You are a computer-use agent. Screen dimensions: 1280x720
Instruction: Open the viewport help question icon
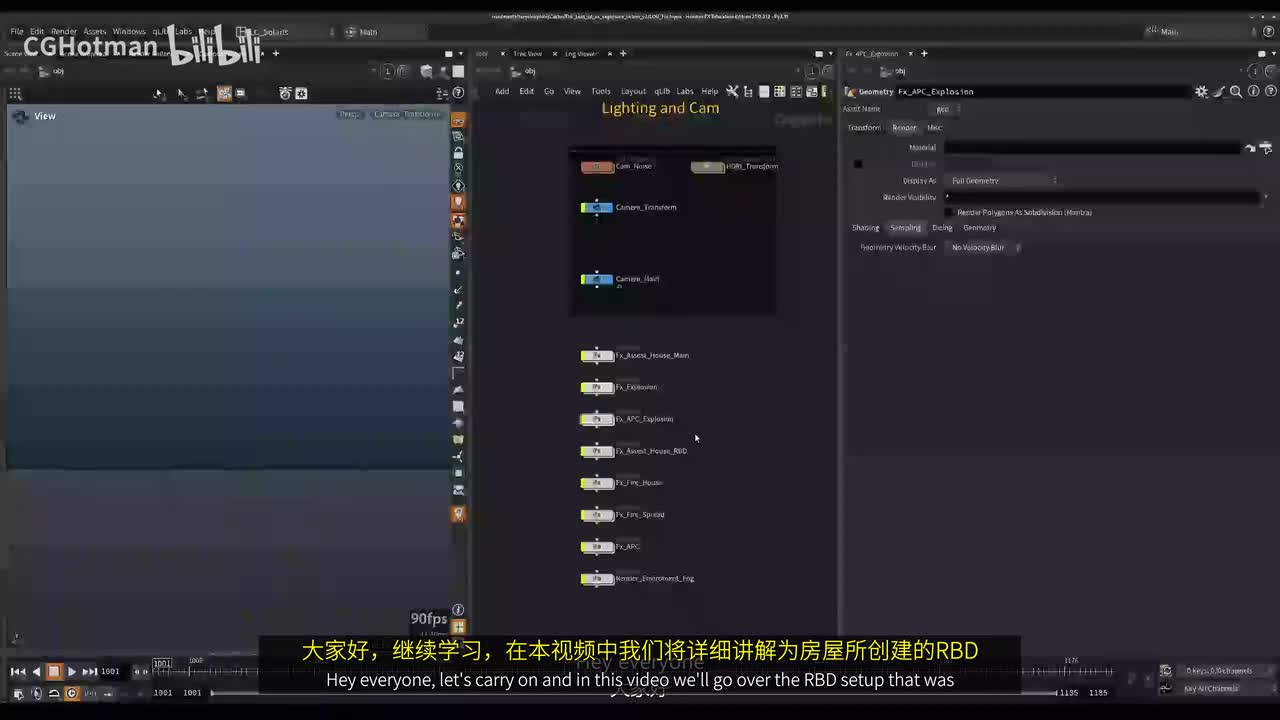point(459,93)
